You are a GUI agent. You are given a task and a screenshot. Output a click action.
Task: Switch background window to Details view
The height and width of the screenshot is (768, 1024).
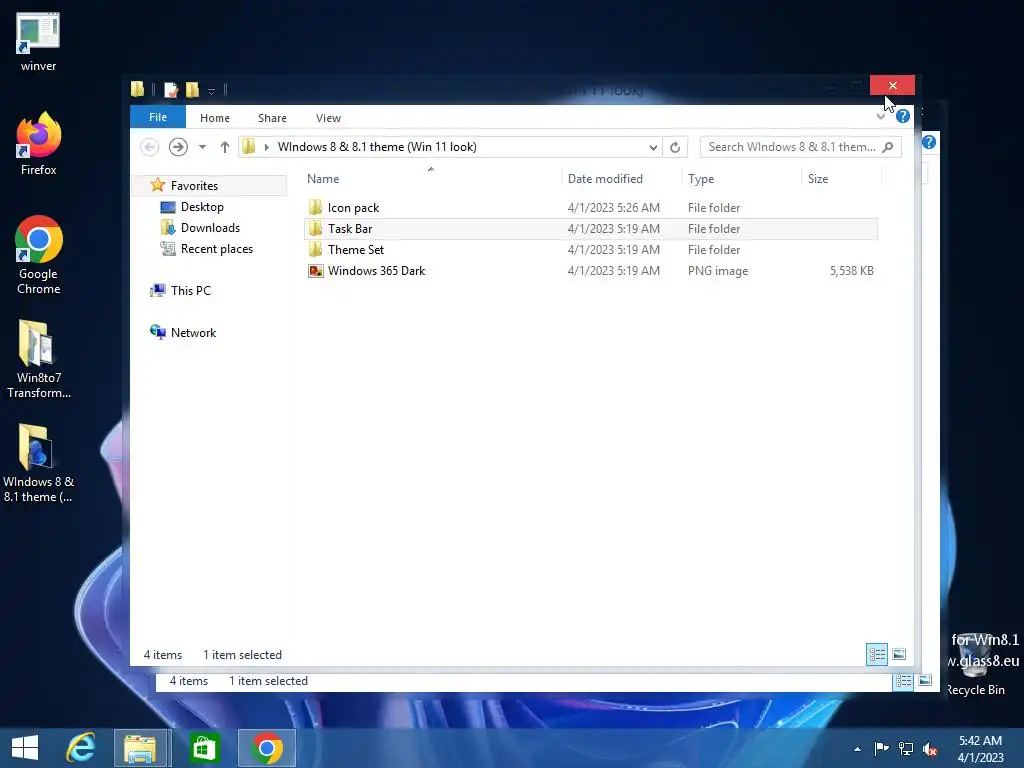click(x=903, y=680)
